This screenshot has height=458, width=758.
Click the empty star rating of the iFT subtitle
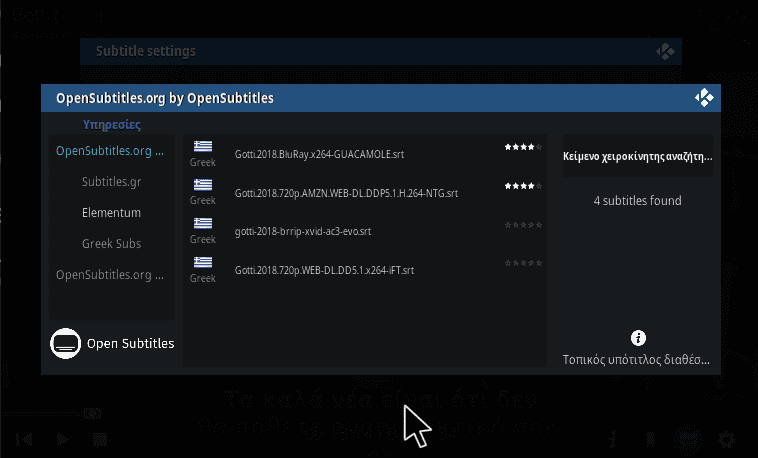click(x=523, y=263)
